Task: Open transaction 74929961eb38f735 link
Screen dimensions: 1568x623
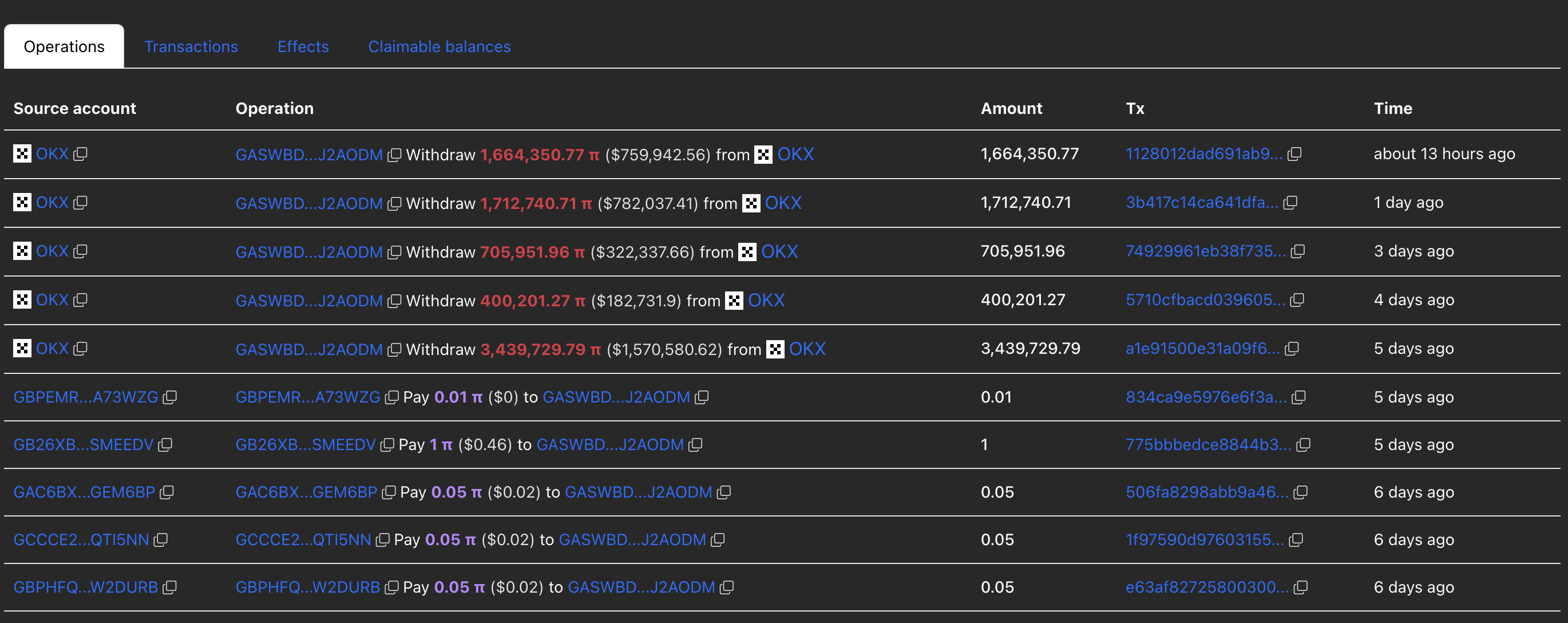Action: (1205, 251)
